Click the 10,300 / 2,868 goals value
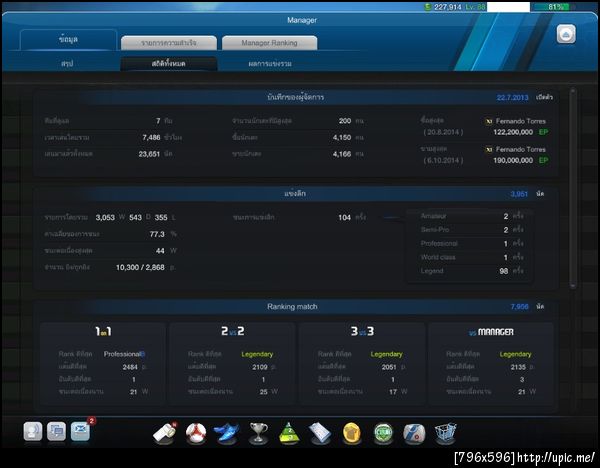Image resolution: width=600 pixels, height=468 pixels. coord(140,267)
